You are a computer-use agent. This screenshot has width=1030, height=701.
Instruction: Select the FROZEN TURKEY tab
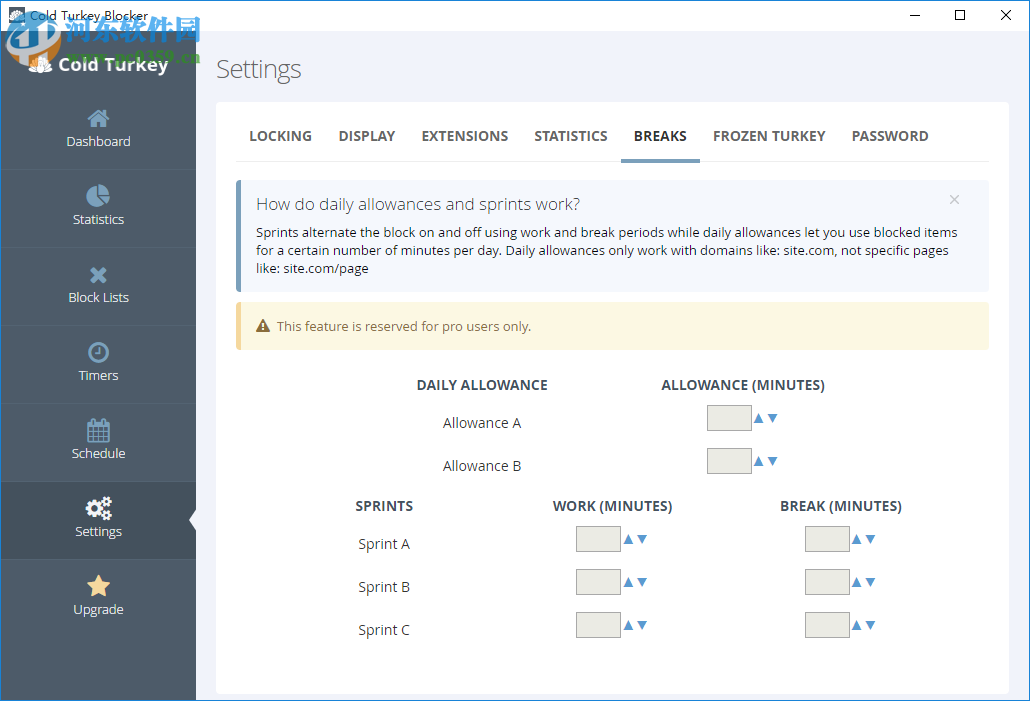pos(768,136)
